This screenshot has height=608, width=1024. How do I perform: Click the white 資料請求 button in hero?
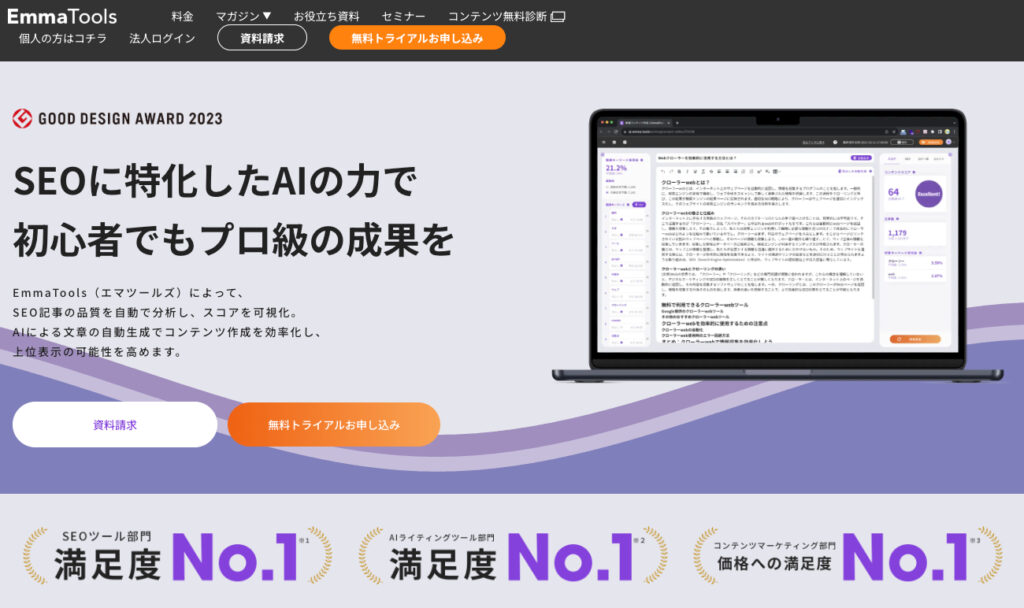tap(115, 424)
